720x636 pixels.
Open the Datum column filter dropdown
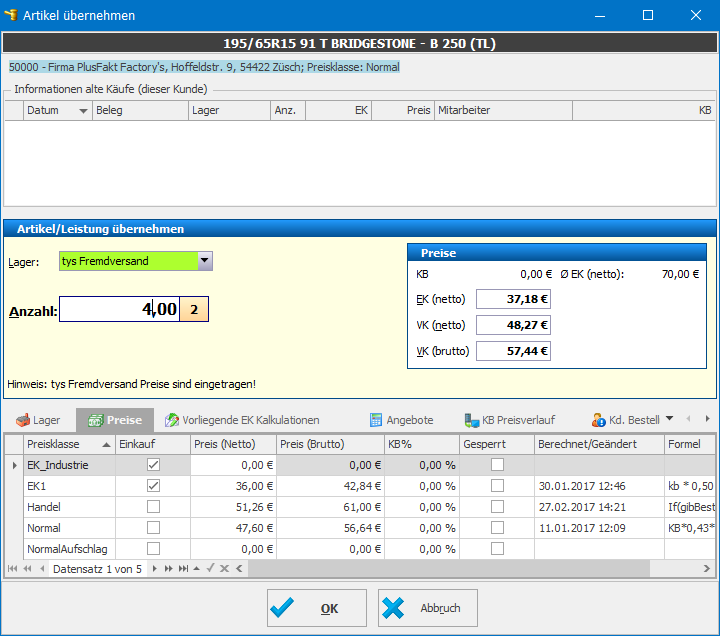(83, 111)
